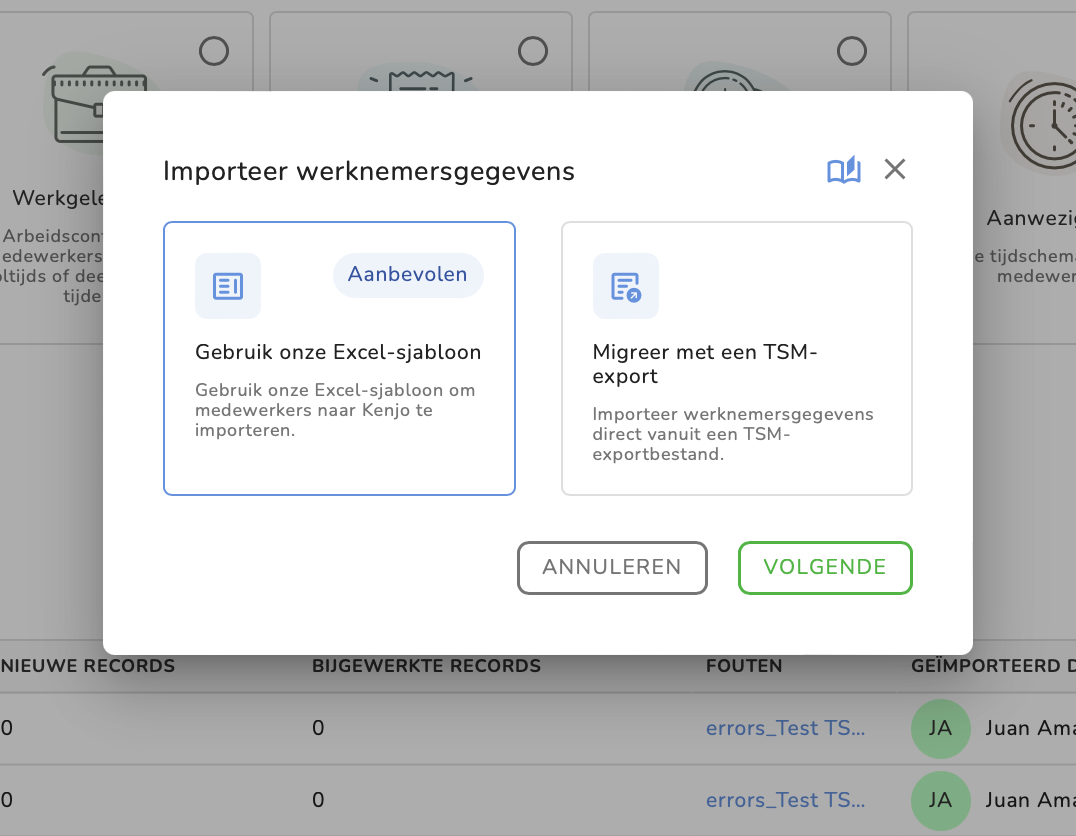The width and height of the screenshot is (1076, 836).
Task: Select the 'Gebruik onze Excel-sjabloon' card
Action: pos(339,358)
